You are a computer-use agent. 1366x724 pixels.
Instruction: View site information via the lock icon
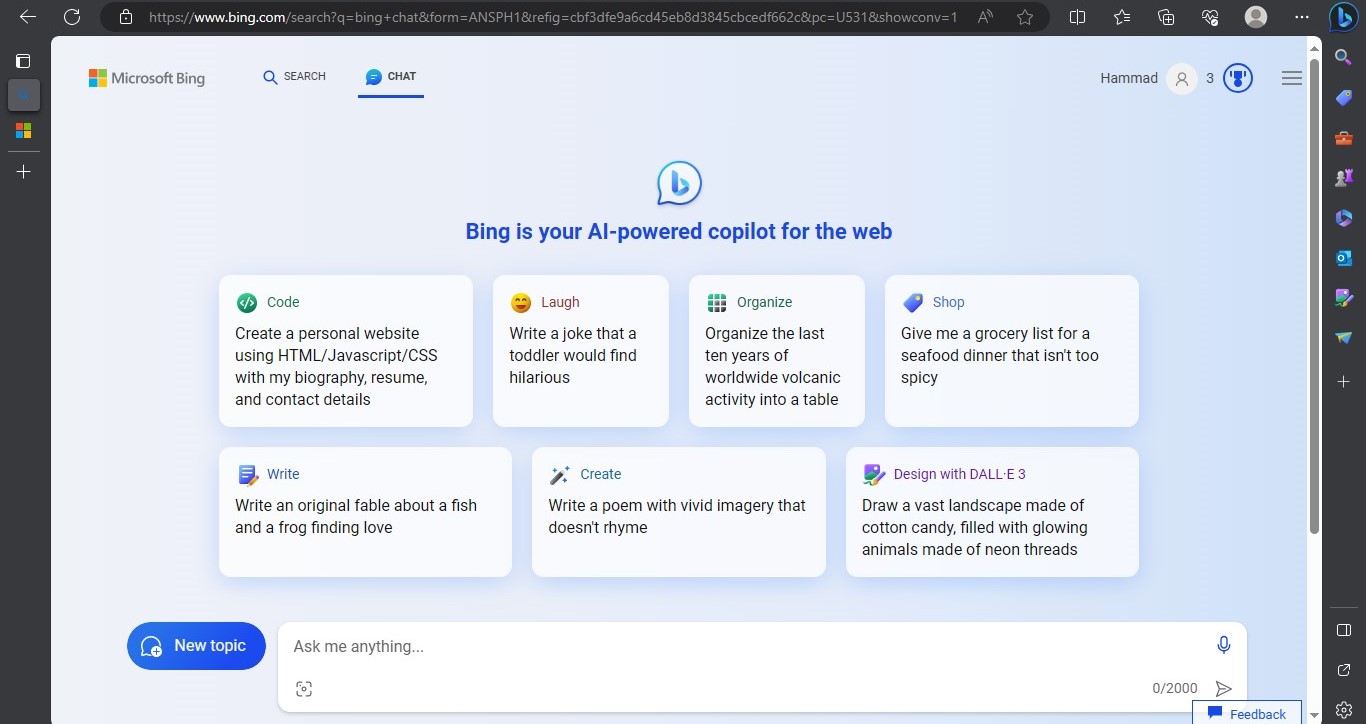tap(125, 17)
